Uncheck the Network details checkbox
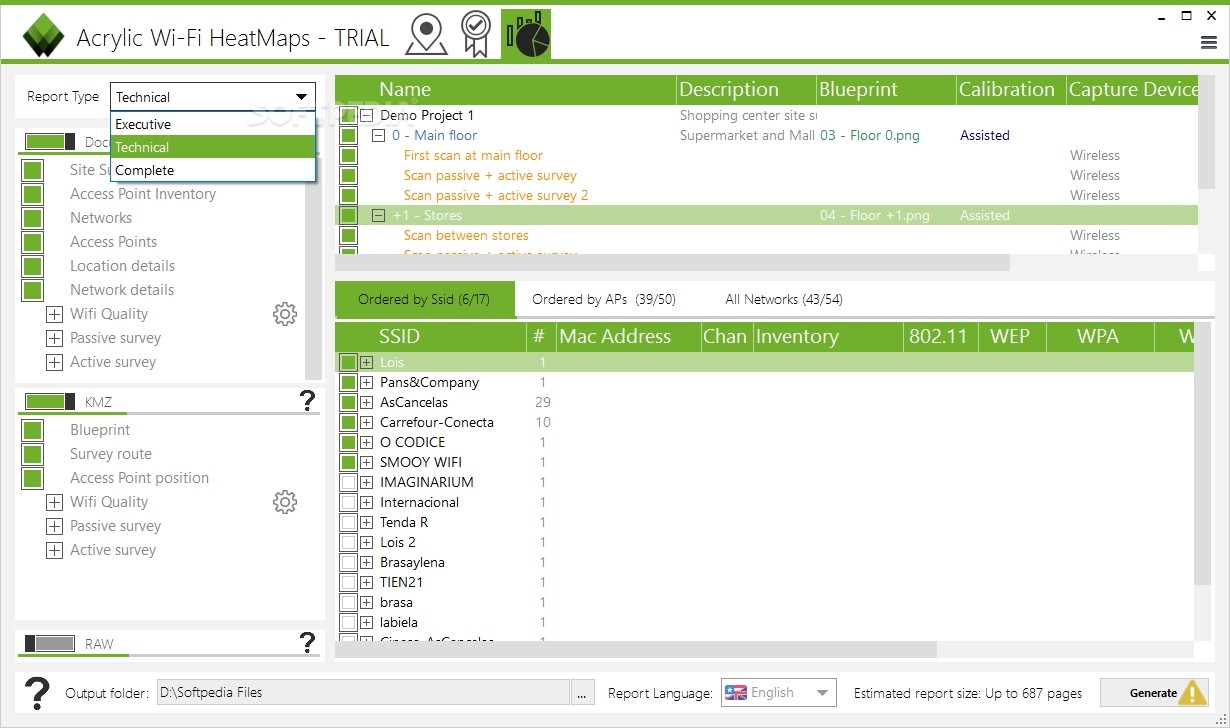 click(x=33, y=290)
